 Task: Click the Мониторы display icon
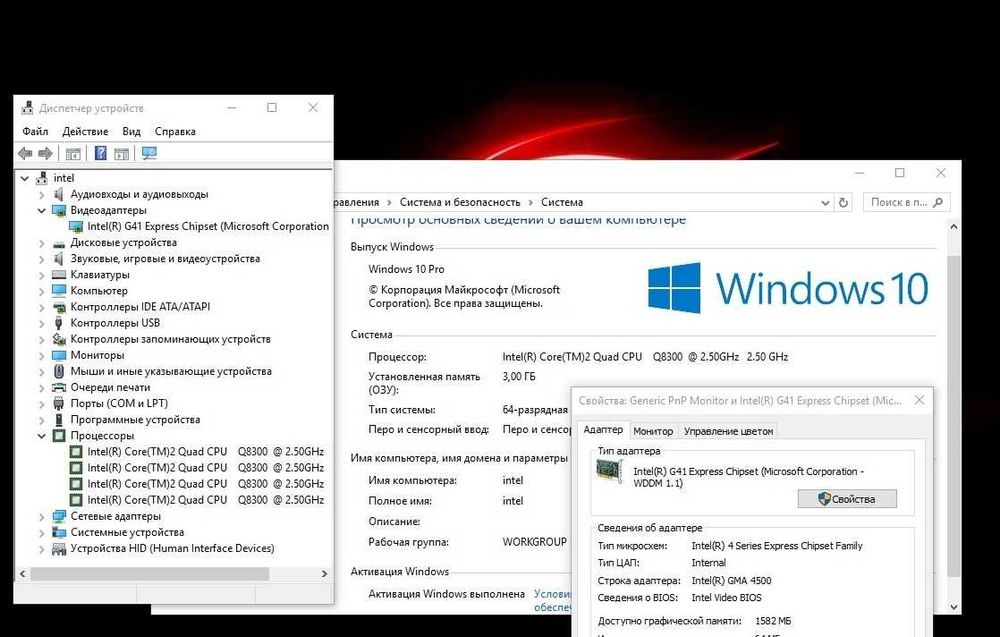(59, 355)
